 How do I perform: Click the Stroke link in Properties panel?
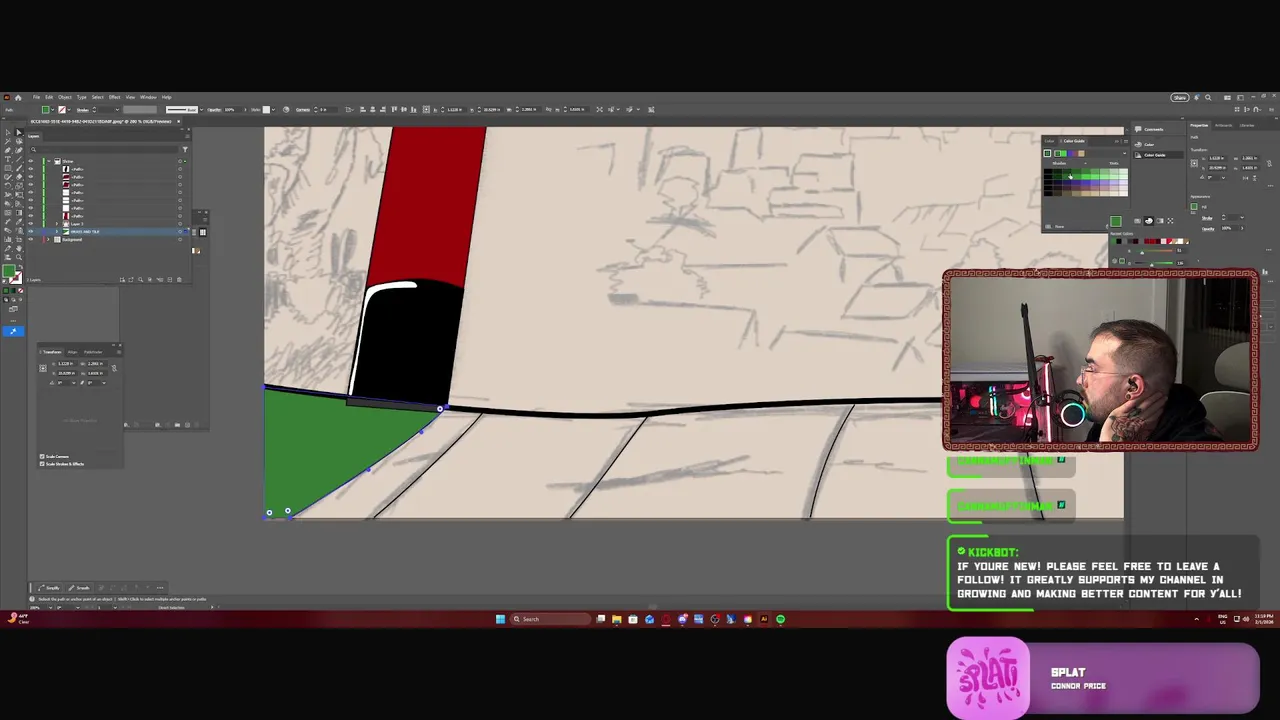(x=1207, y=218)
